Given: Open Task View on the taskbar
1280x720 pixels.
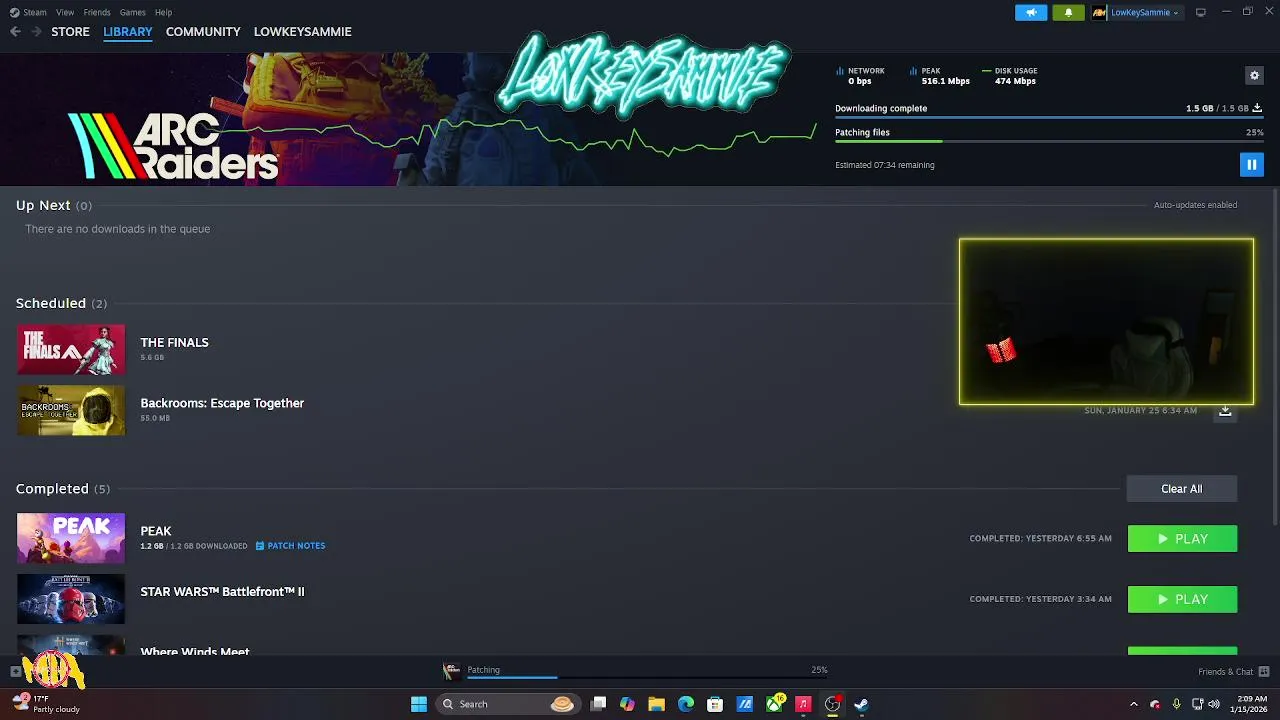Looking at the screenshot, I should (598, 704).
